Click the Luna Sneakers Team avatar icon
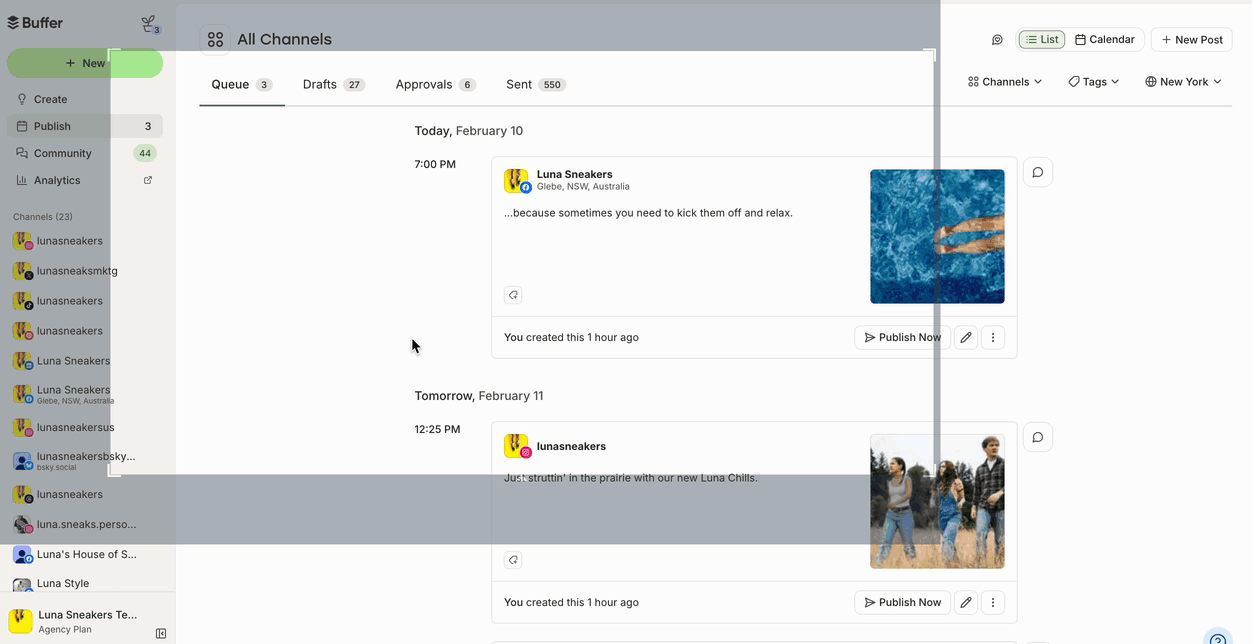The width and height of the screenshot is (1252, 644). pos(20,621)
